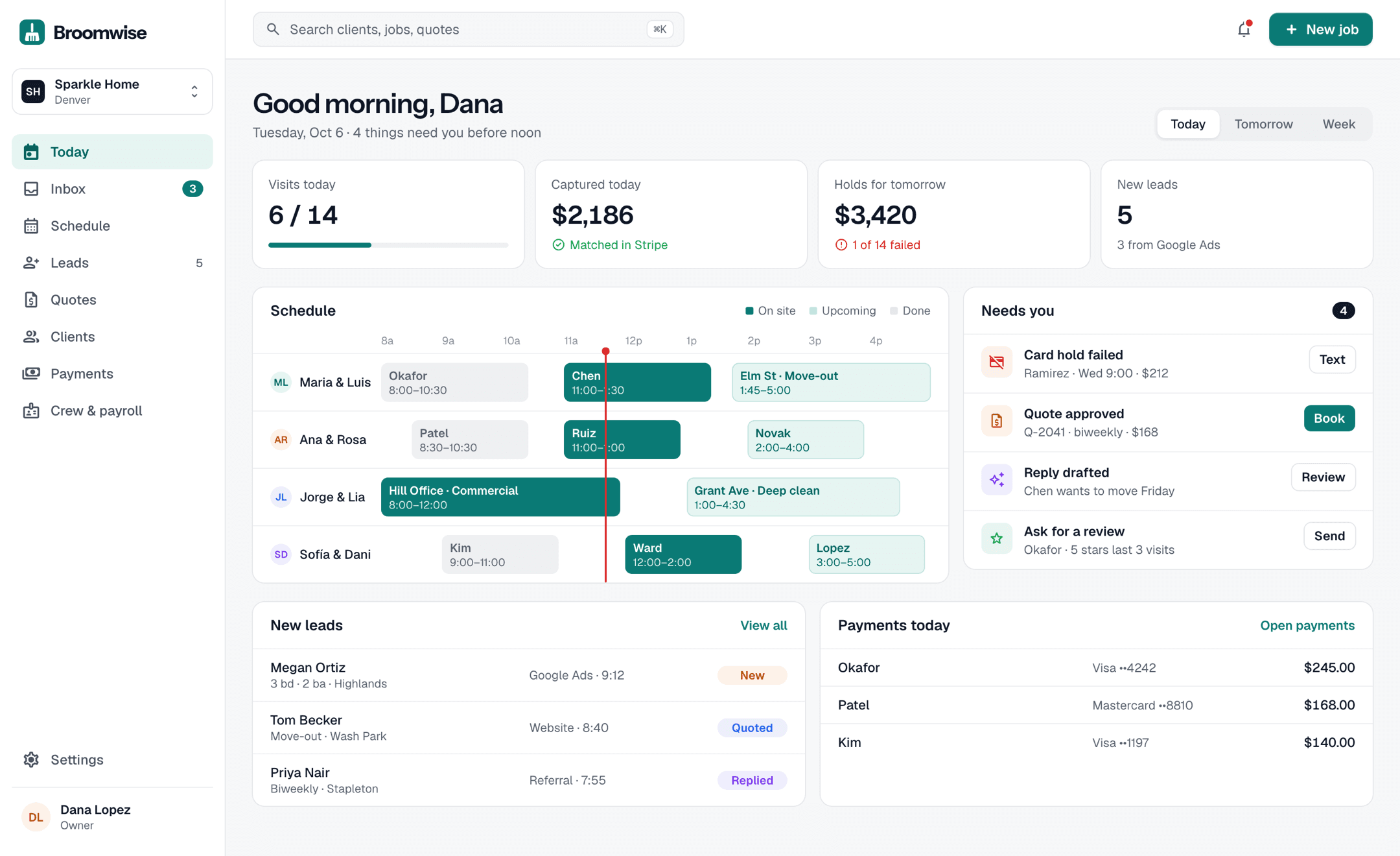Open the Leads sidebar item
This screenshot has height=856, width=1400.
112,263
